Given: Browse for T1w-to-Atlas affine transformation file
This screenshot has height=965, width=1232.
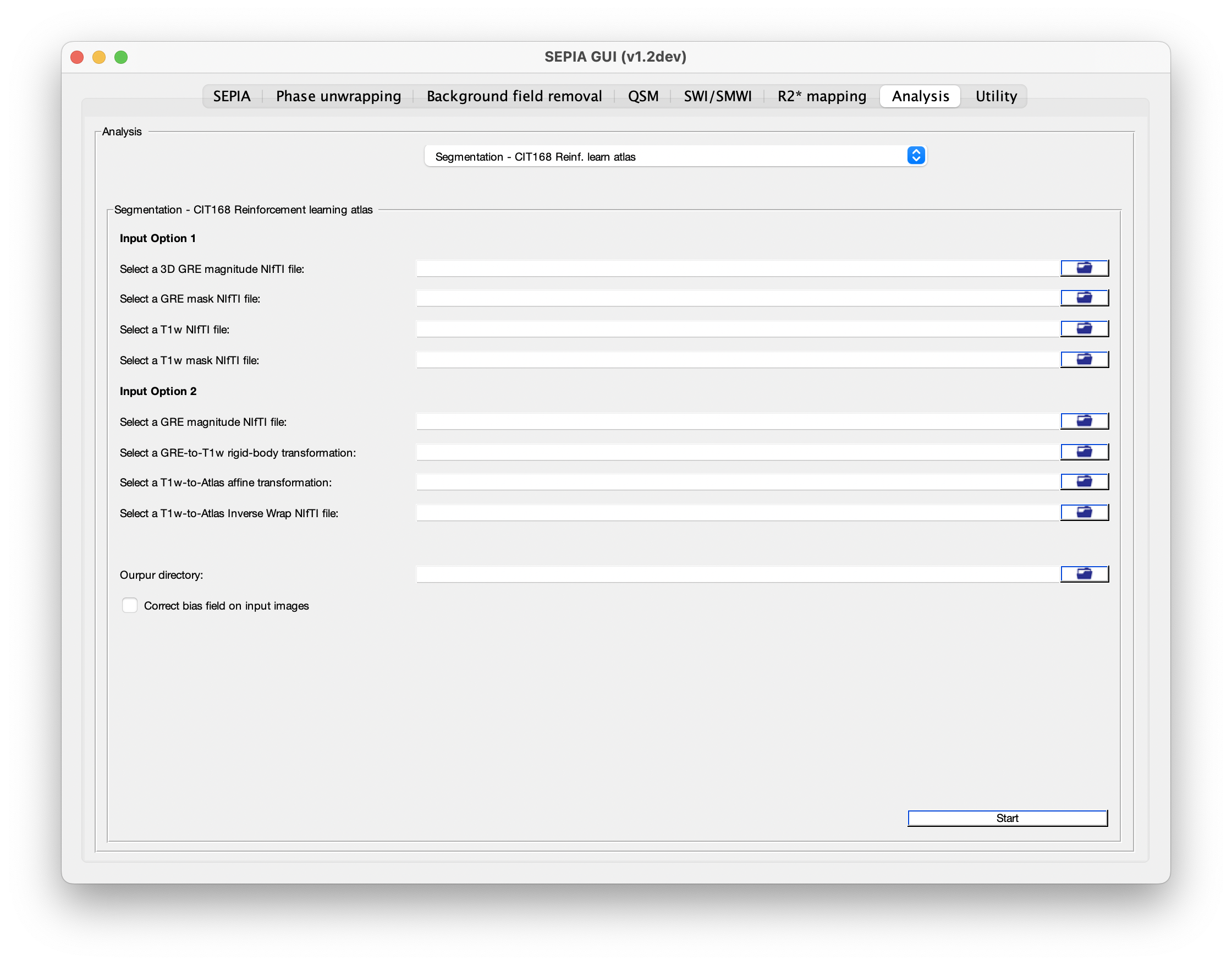Looking at the screenshot, I should pos(1084,482).
